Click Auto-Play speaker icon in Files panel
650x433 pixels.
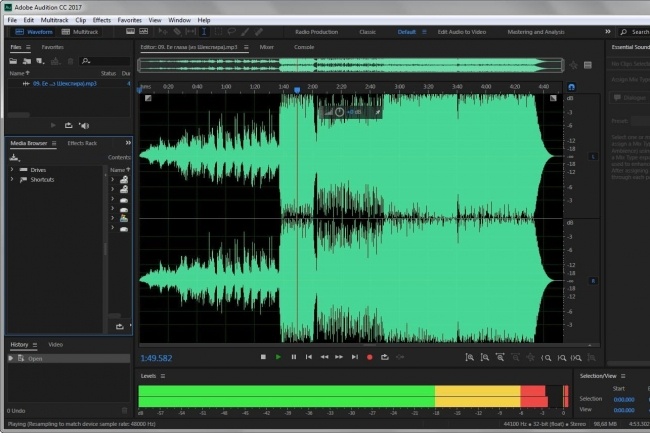(84, 126)
